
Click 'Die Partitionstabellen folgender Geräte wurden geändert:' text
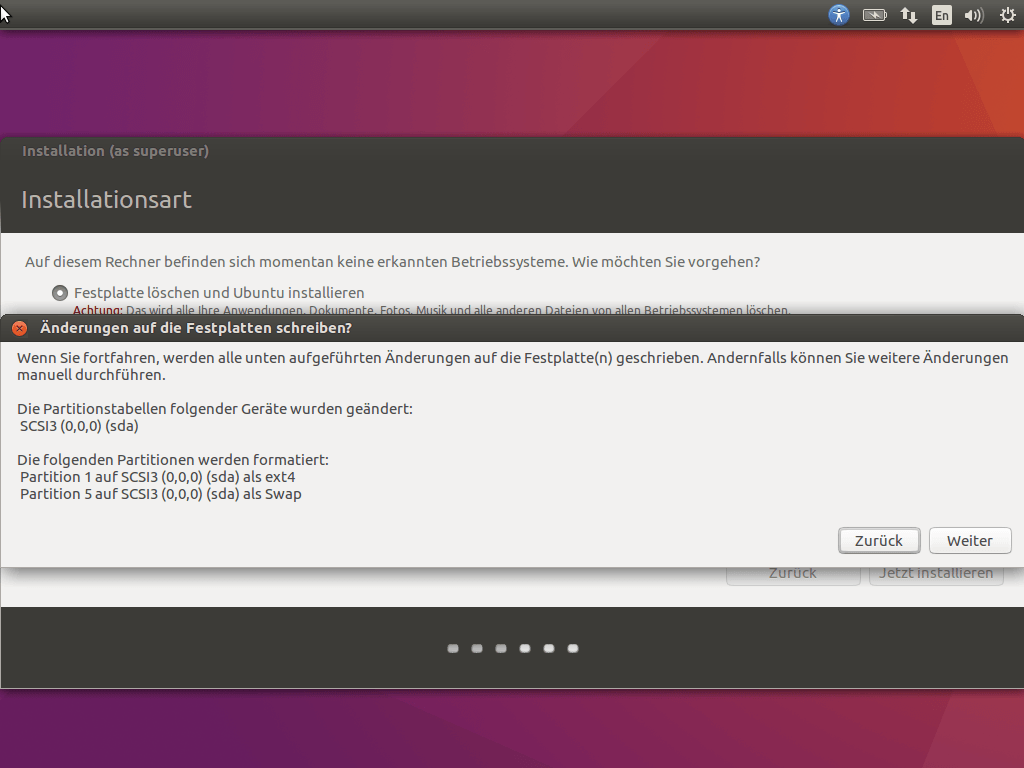(x=215, y=409)
